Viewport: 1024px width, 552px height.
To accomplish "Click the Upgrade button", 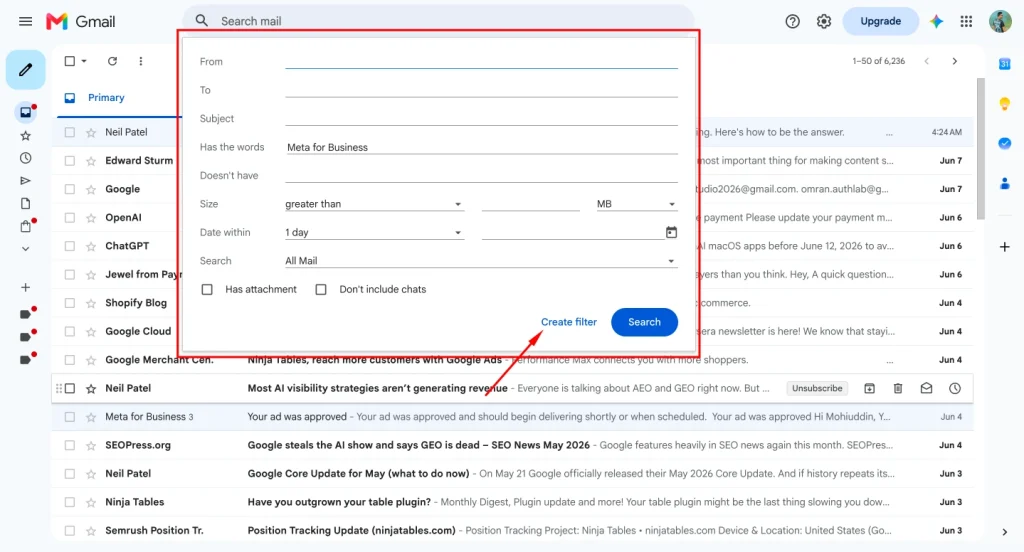I will pyautogui.click(x=880, y=22).
